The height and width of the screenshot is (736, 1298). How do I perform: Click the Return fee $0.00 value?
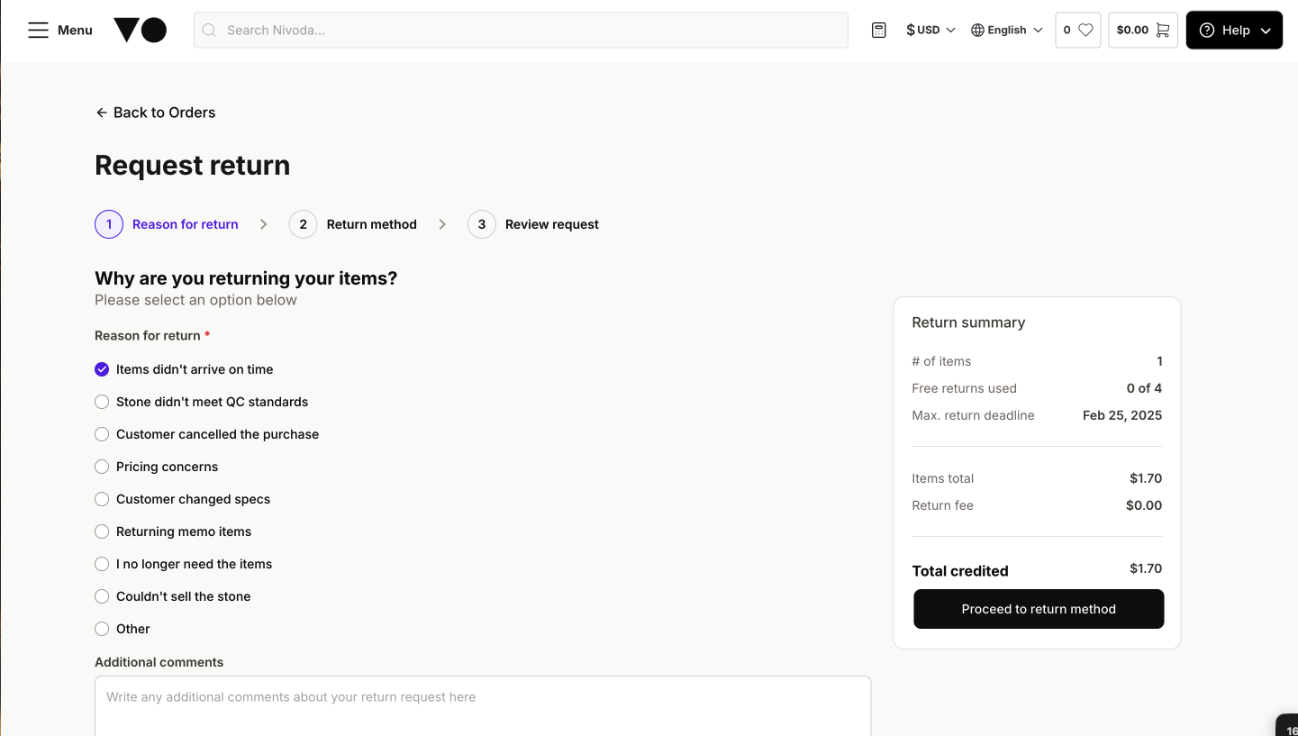coord(1144,505)
